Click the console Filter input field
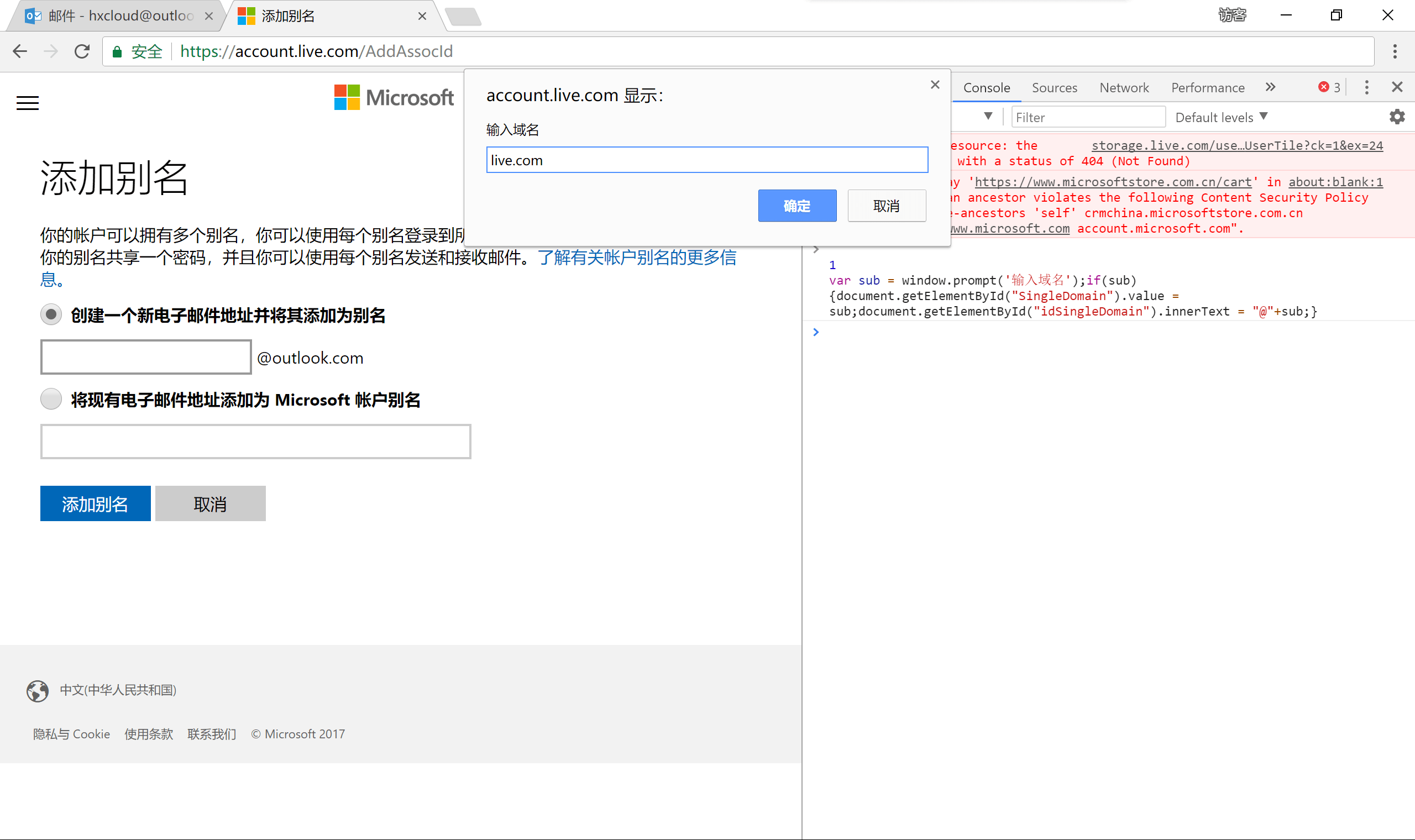Screen dimensions: 1415x840 [x=1088, y=117]
